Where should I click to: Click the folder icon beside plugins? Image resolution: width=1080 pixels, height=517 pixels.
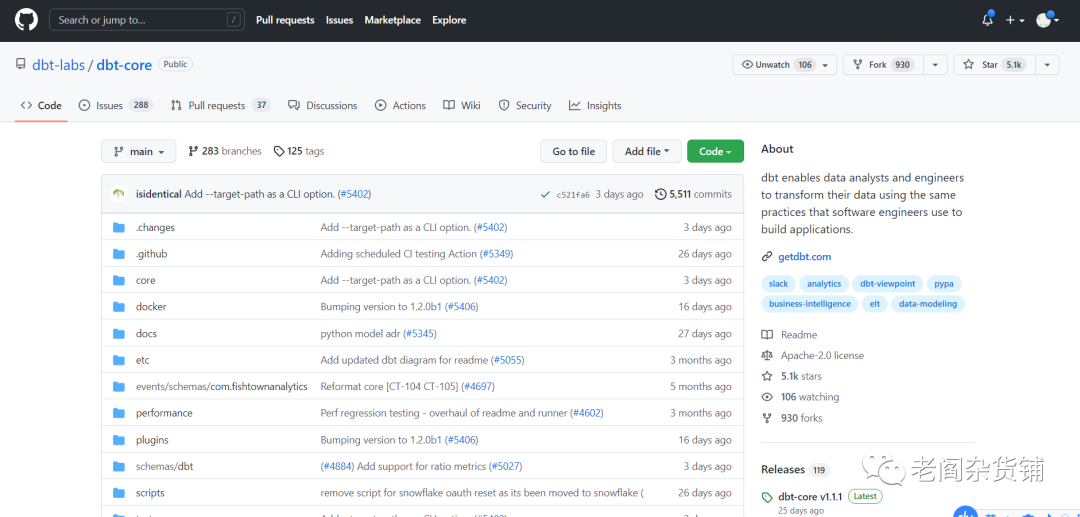(118, 440)
